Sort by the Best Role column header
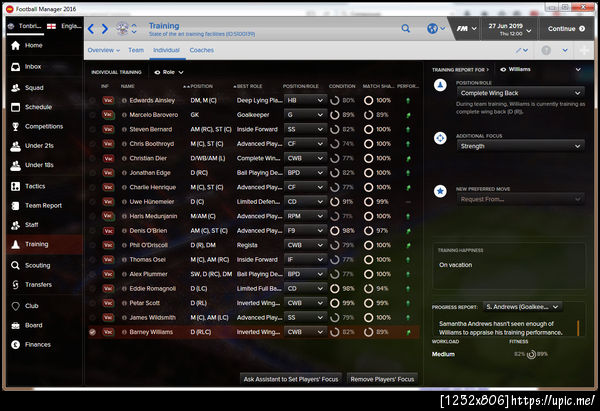 (248, 86)
